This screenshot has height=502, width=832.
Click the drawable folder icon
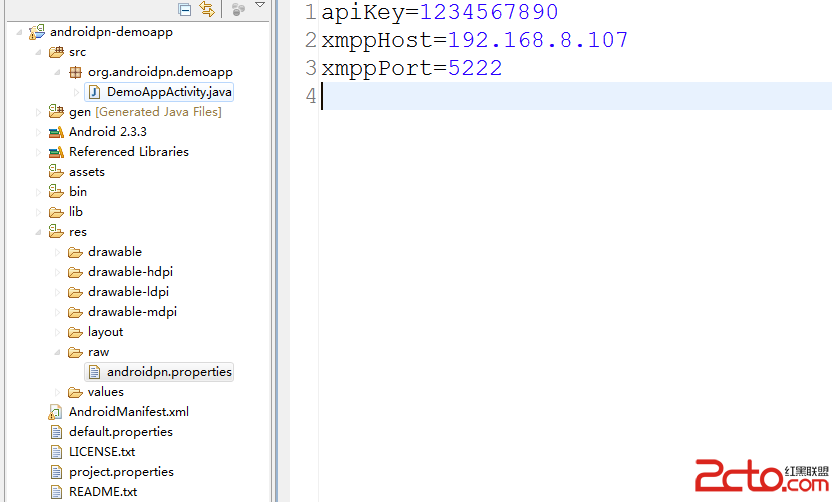coord(75,253)
